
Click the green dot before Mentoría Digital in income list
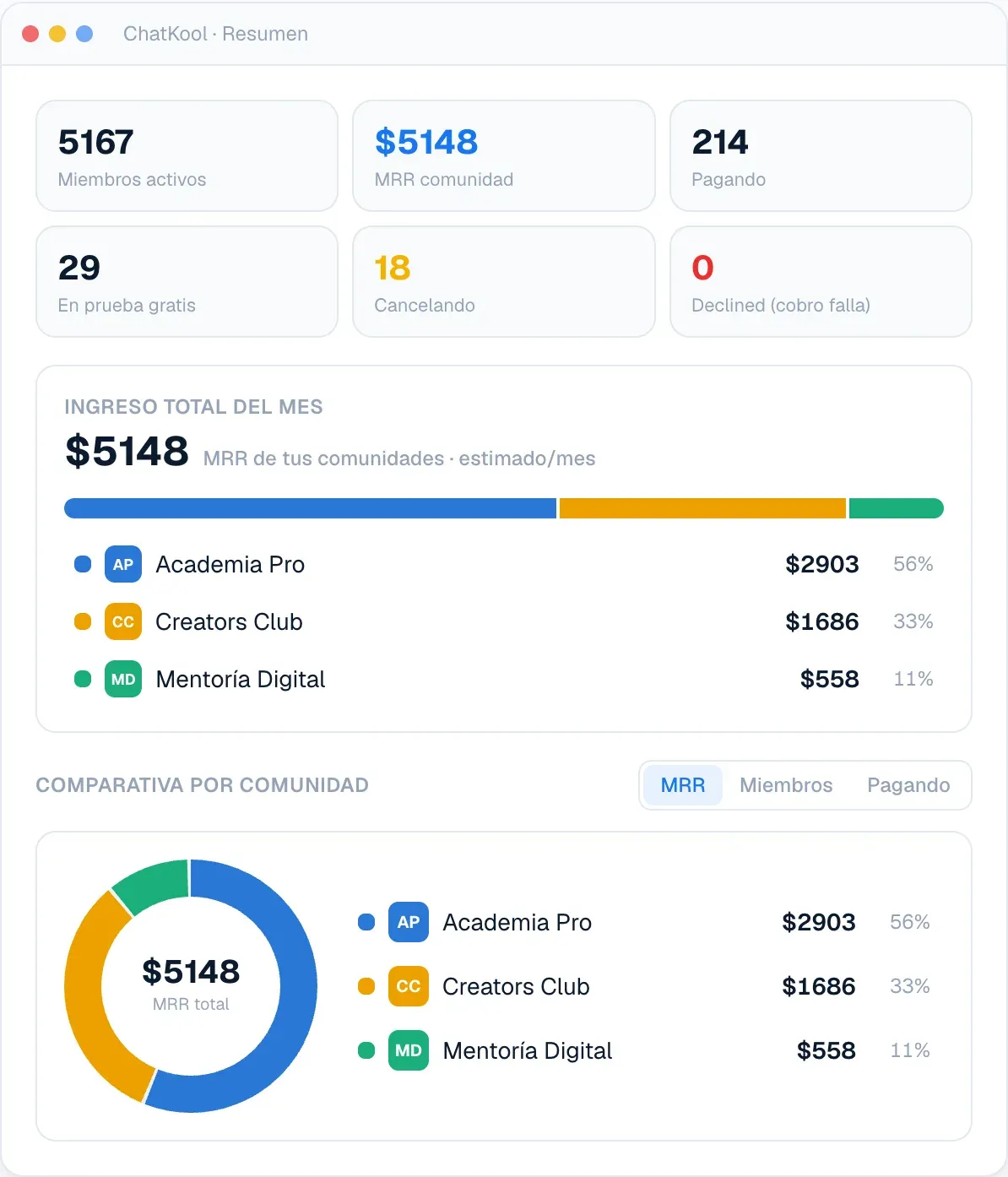(83, 679)
